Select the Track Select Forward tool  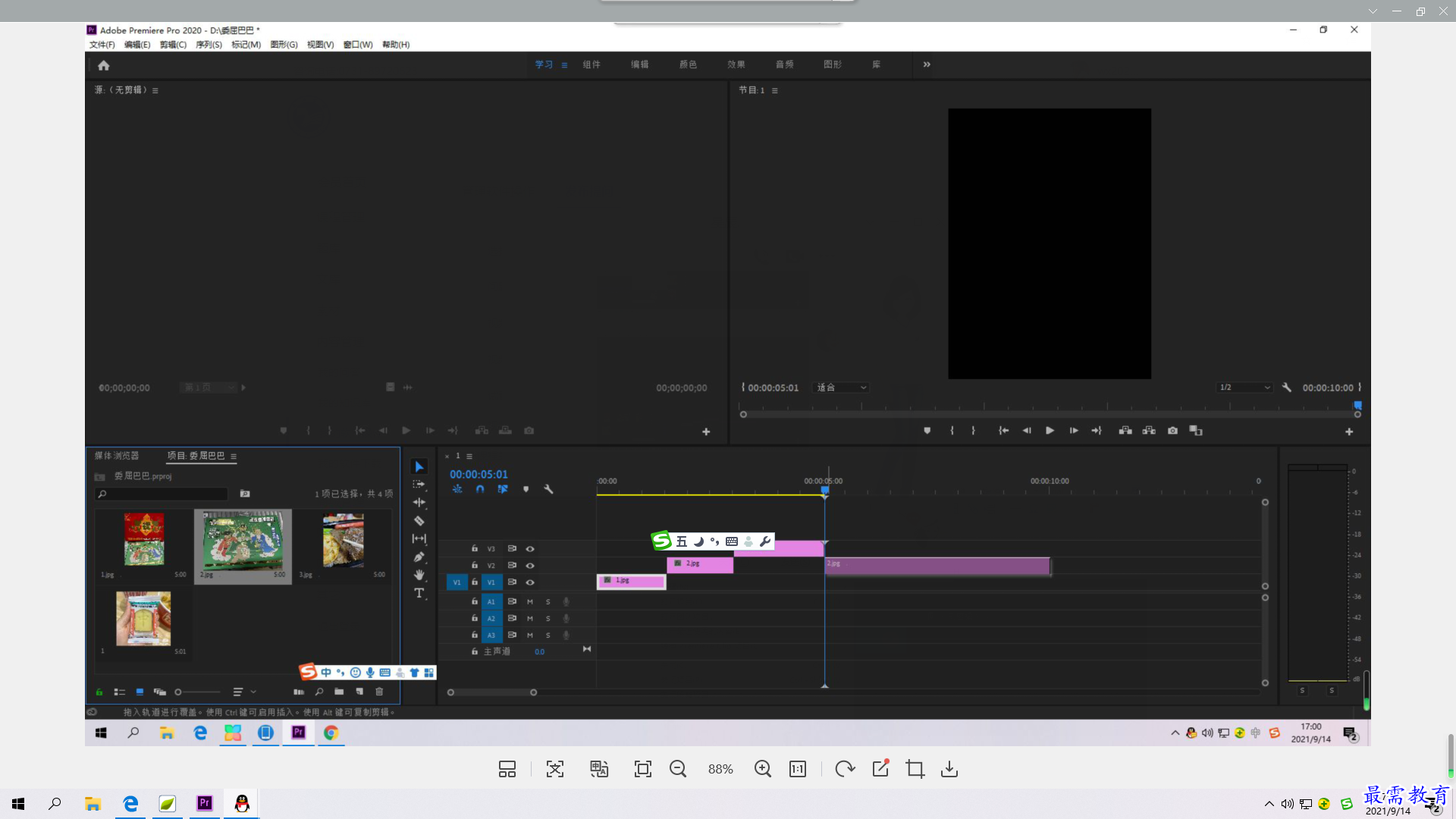(419, 484)
